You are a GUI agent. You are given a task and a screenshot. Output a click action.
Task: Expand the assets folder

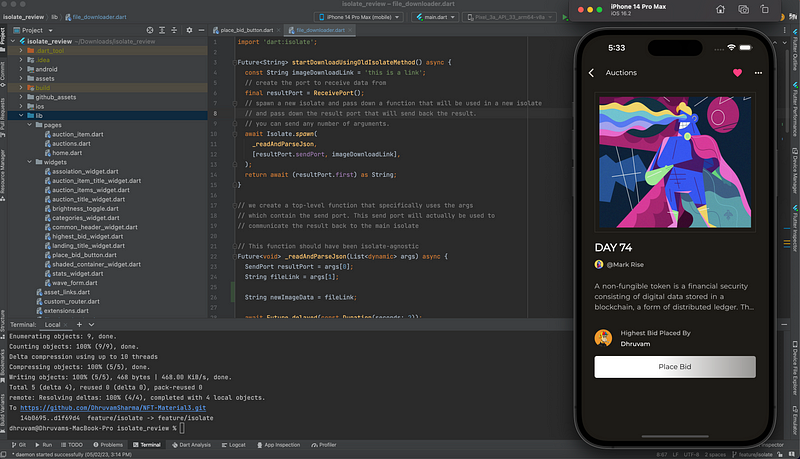(21, 79)
